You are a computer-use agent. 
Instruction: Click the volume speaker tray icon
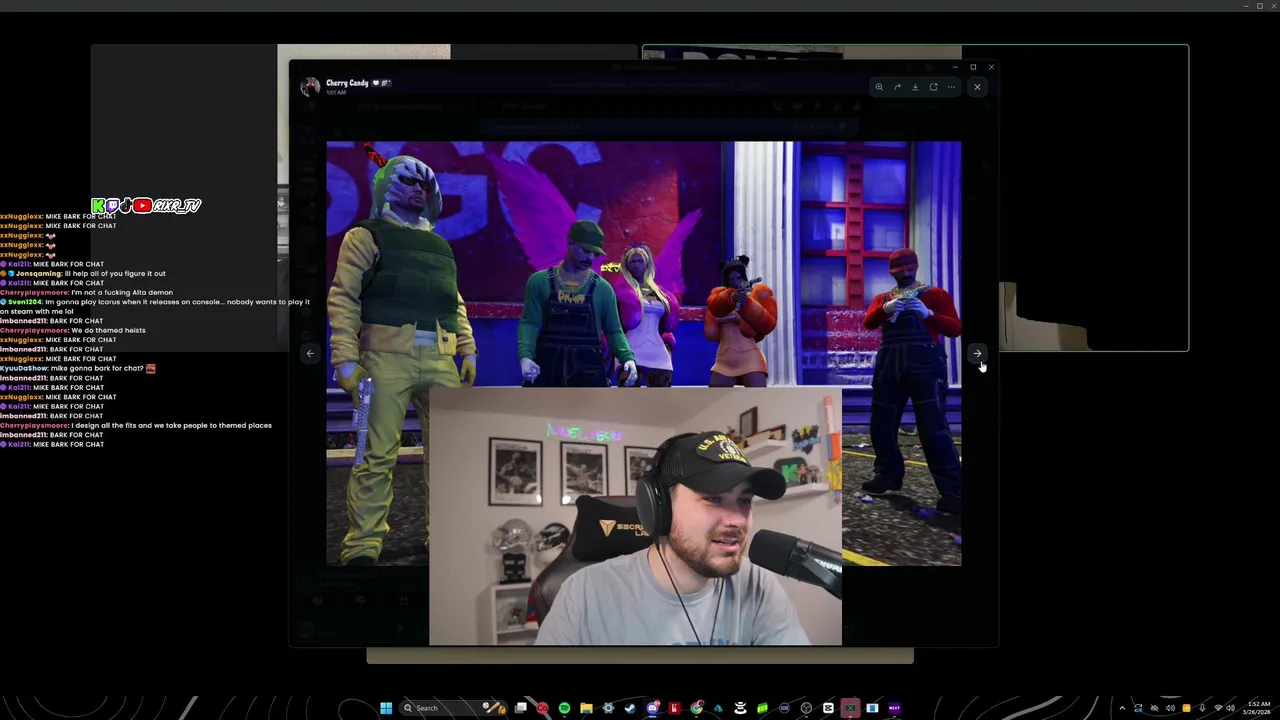1231,708
